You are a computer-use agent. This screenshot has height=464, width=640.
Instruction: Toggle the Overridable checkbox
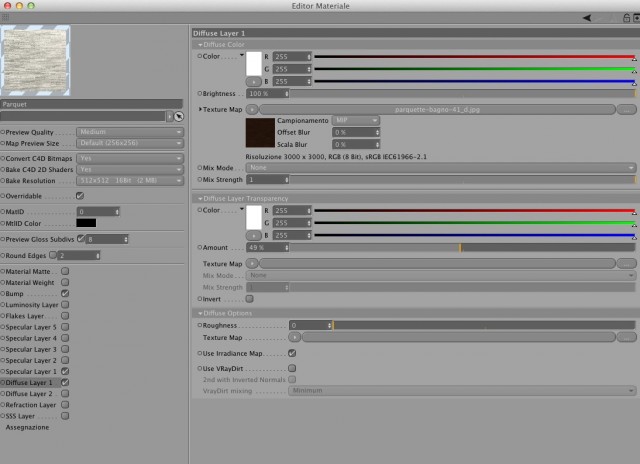pyautogui.click(x=80, y=196)
